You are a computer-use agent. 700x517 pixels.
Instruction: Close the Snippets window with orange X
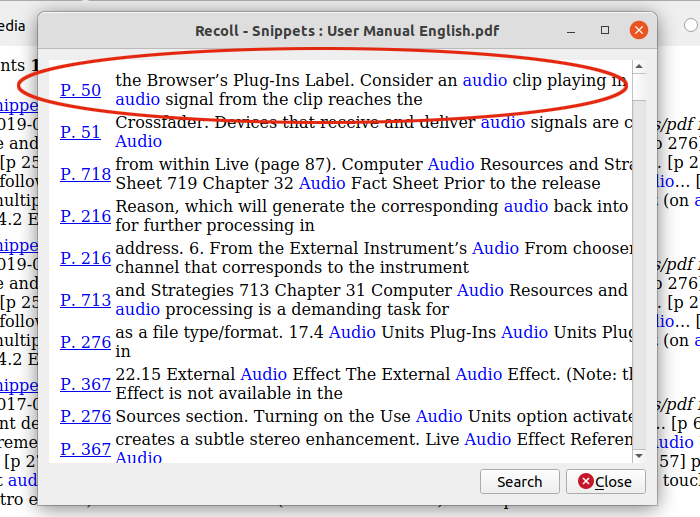tap(639, 30)
